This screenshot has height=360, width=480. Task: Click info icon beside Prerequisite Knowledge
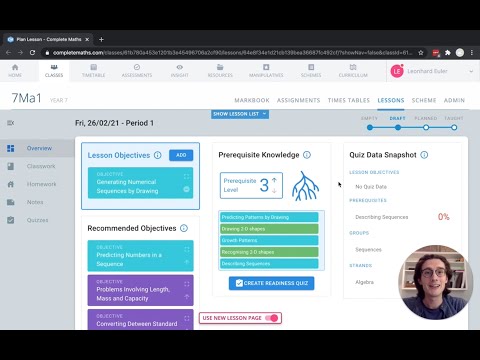307,155
